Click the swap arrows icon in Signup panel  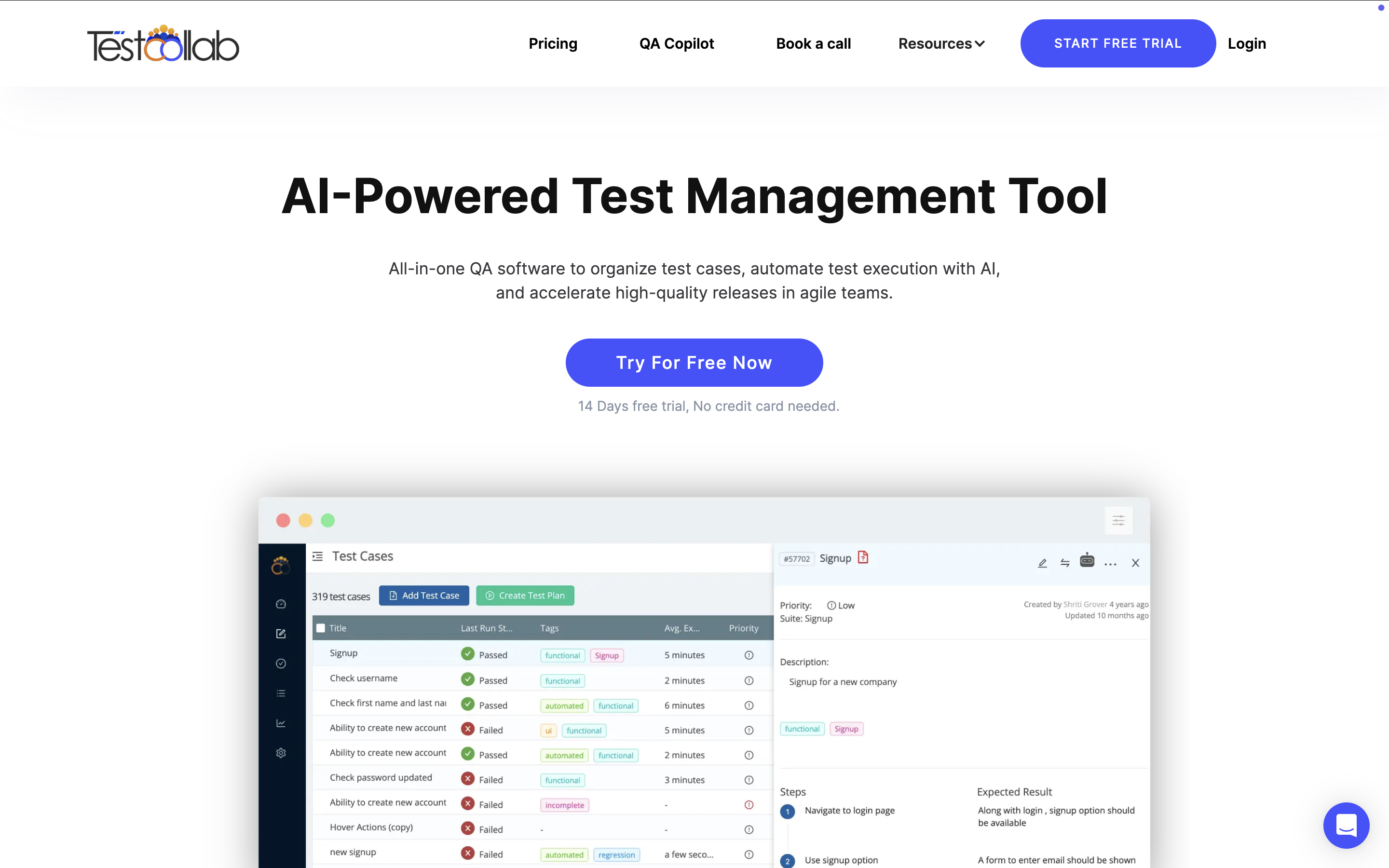click(x=1065, y=563)
